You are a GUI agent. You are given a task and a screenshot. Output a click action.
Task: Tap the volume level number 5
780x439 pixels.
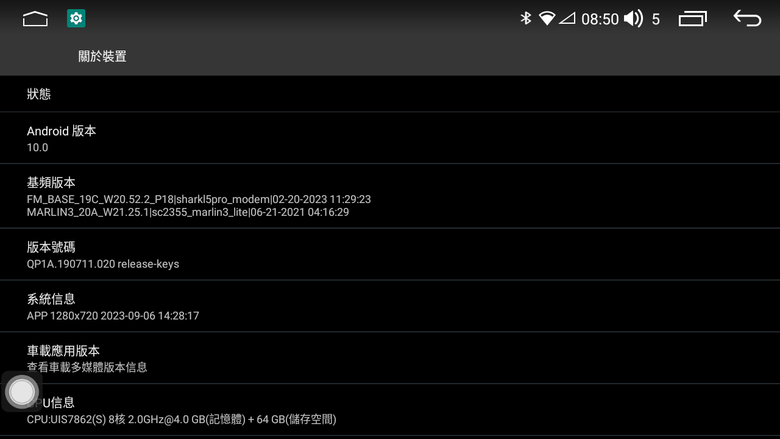[x=656, y=19]
